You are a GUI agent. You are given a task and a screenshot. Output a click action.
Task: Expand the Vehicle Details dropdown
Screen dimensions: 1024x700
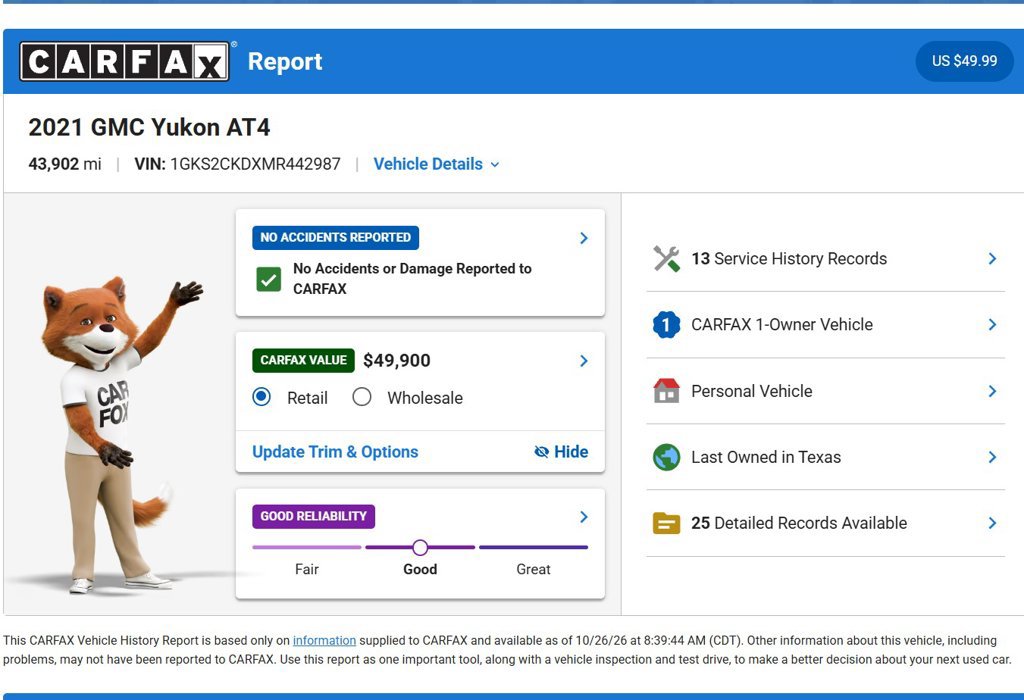pyautogui.click(x=436, y=164)
